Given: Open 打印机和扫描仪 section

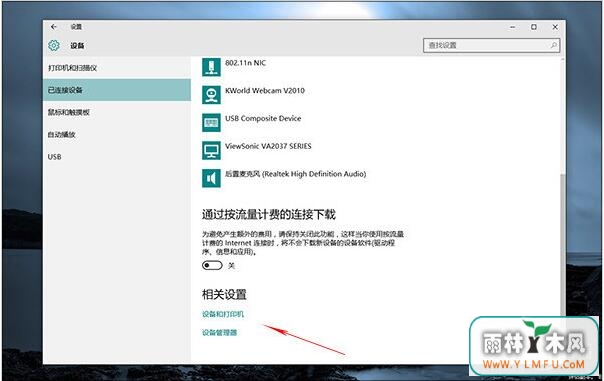Looking at the screenshot, I should pos(117,68).
